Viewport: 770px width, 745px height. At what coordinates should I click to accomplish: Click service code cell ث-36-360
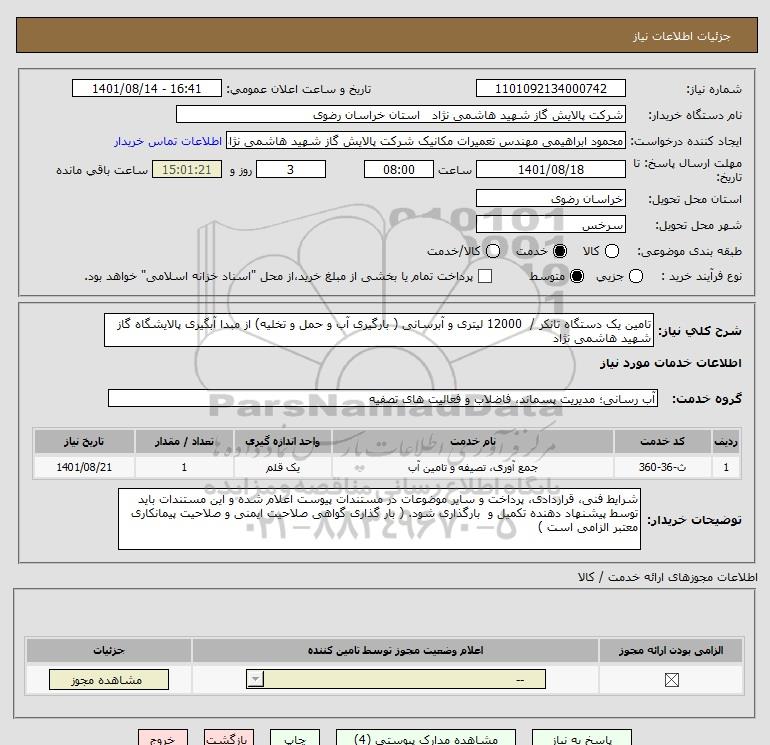coord(662,467)
